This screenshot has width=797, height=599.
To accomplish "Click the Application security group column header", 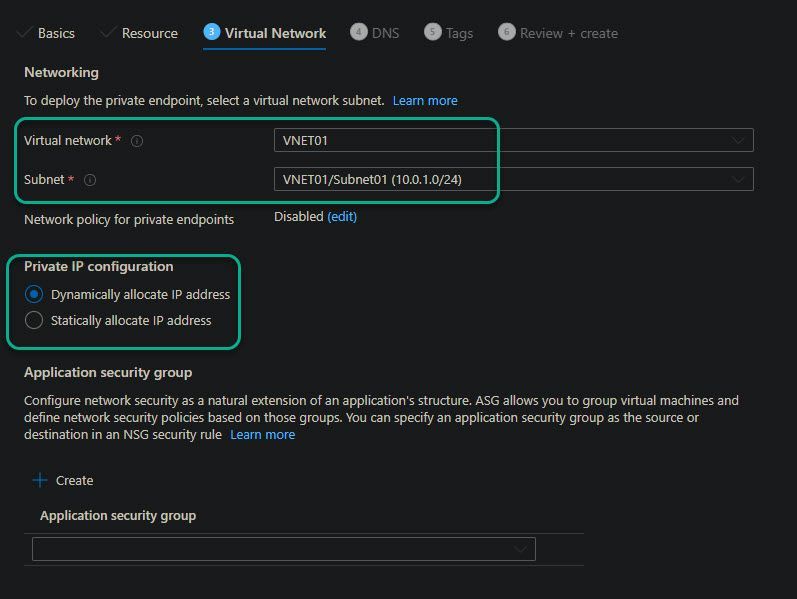I will 118,515.
